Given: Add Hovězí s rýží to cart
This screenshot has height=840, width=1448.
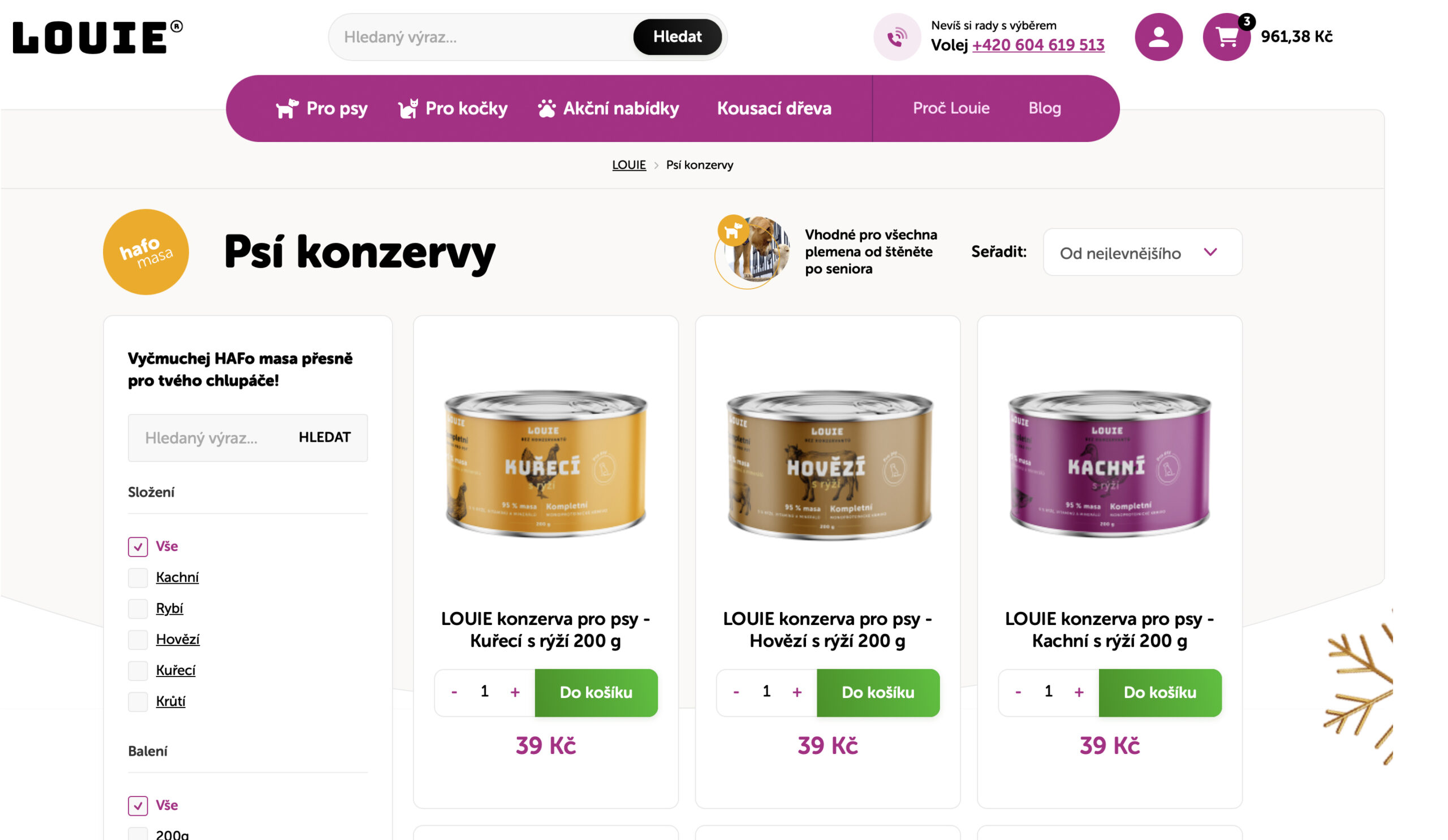Looking at the screenshot, I should (878, 692).
